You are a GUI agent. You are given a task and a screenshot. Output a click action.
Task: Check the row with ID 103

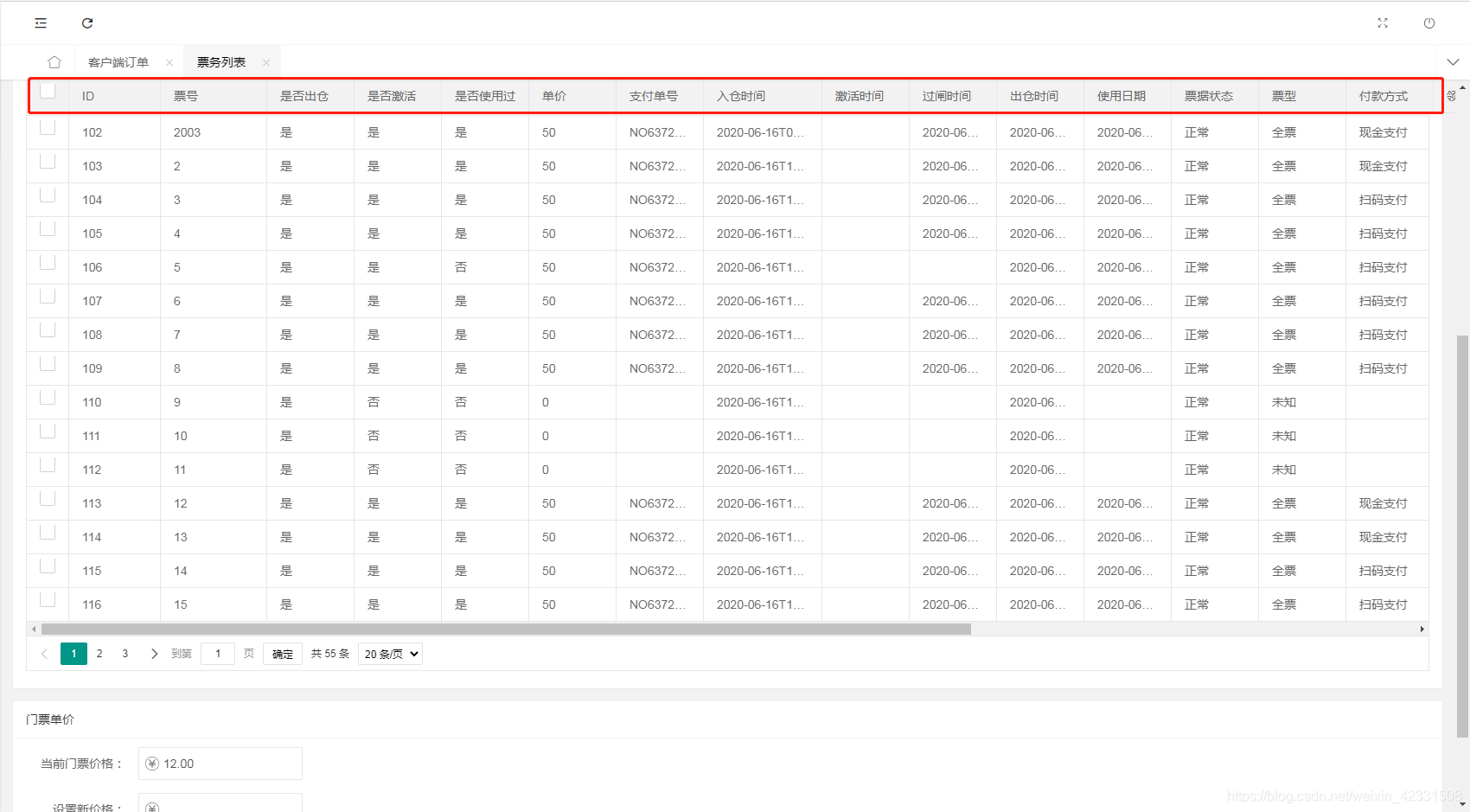point(48,161)
